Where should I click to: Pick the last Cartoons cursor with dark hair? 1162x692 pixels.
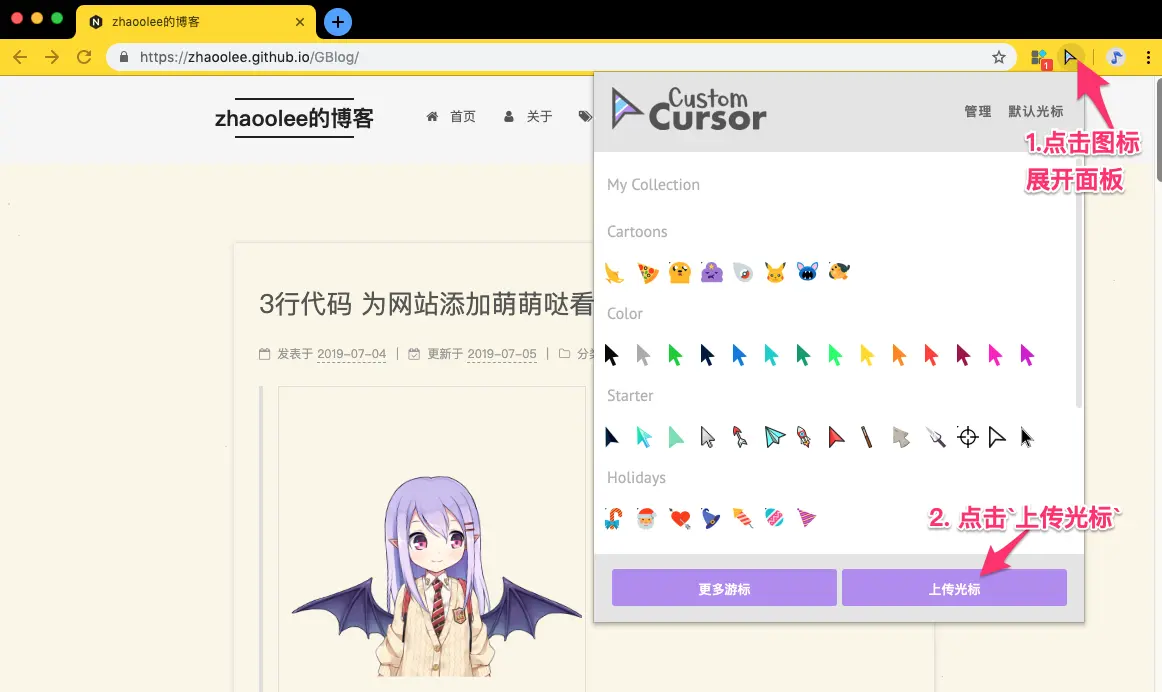[839, 272]
